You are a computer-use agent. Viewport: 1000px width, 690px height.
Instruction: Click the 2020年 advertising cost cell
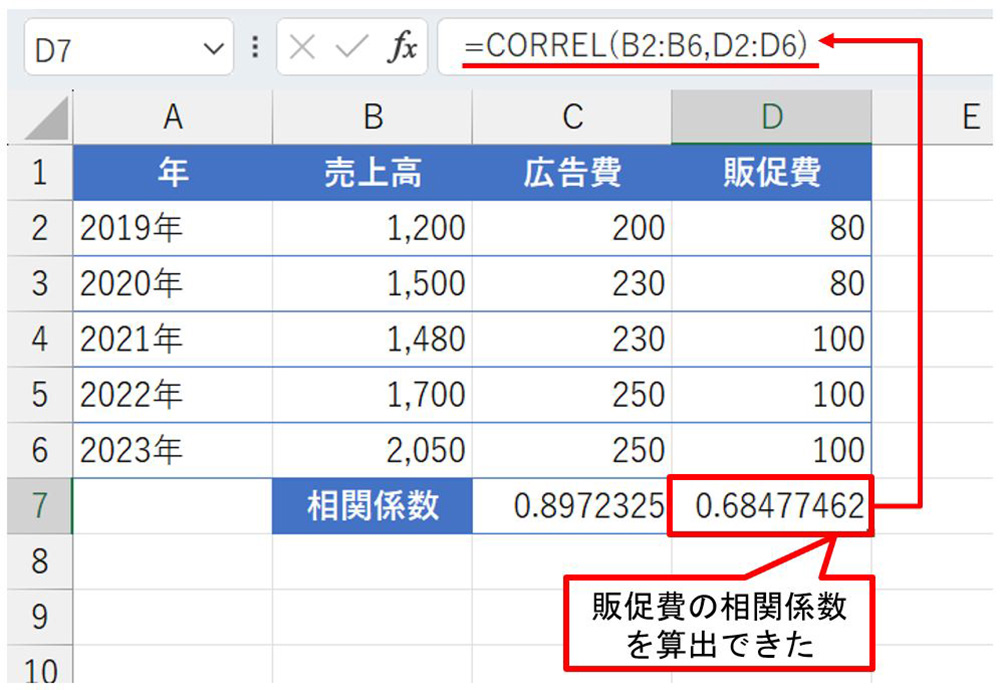click(572, 284)
